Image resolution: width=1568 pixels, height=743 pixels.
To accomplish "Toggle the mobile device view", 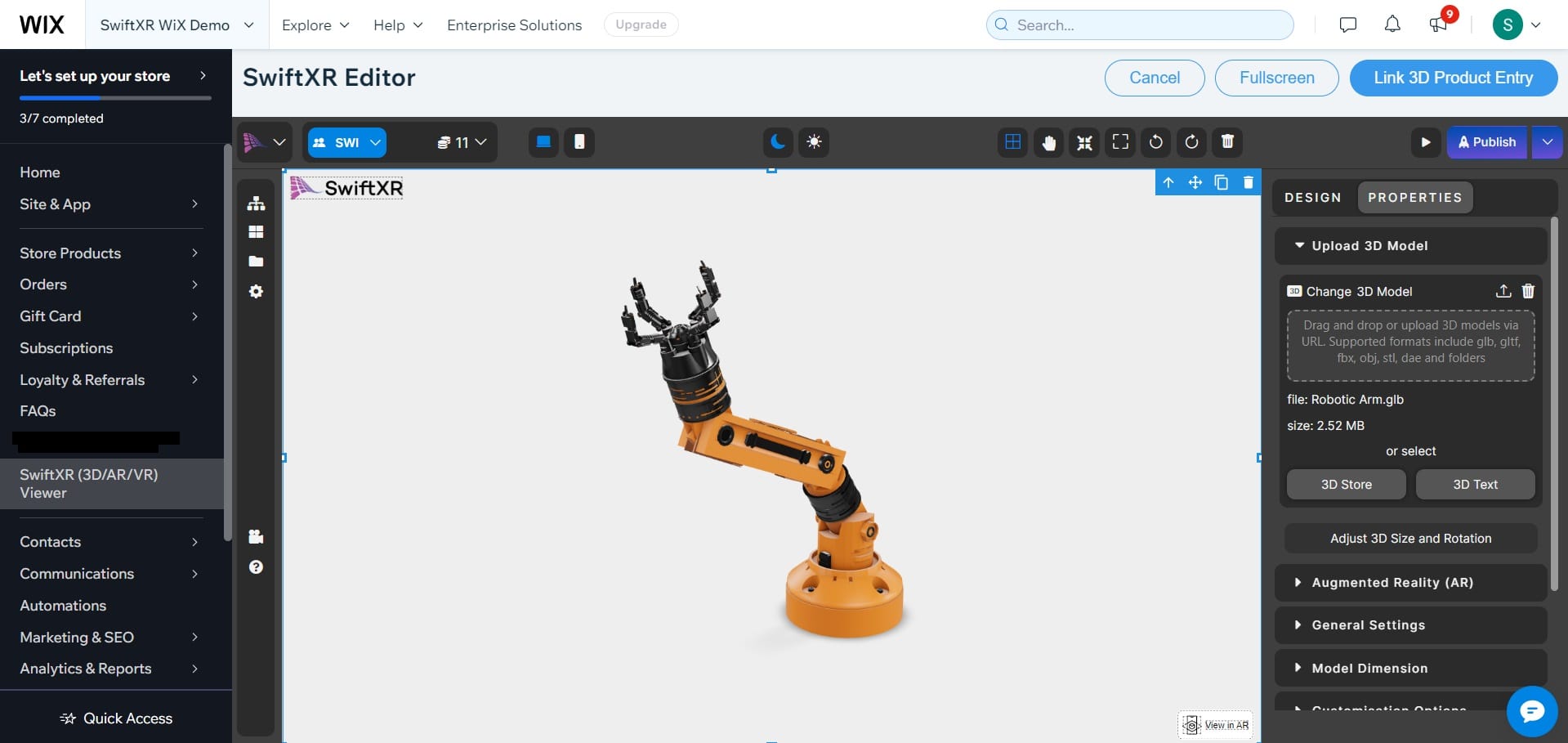I will [x=579, y=142].
